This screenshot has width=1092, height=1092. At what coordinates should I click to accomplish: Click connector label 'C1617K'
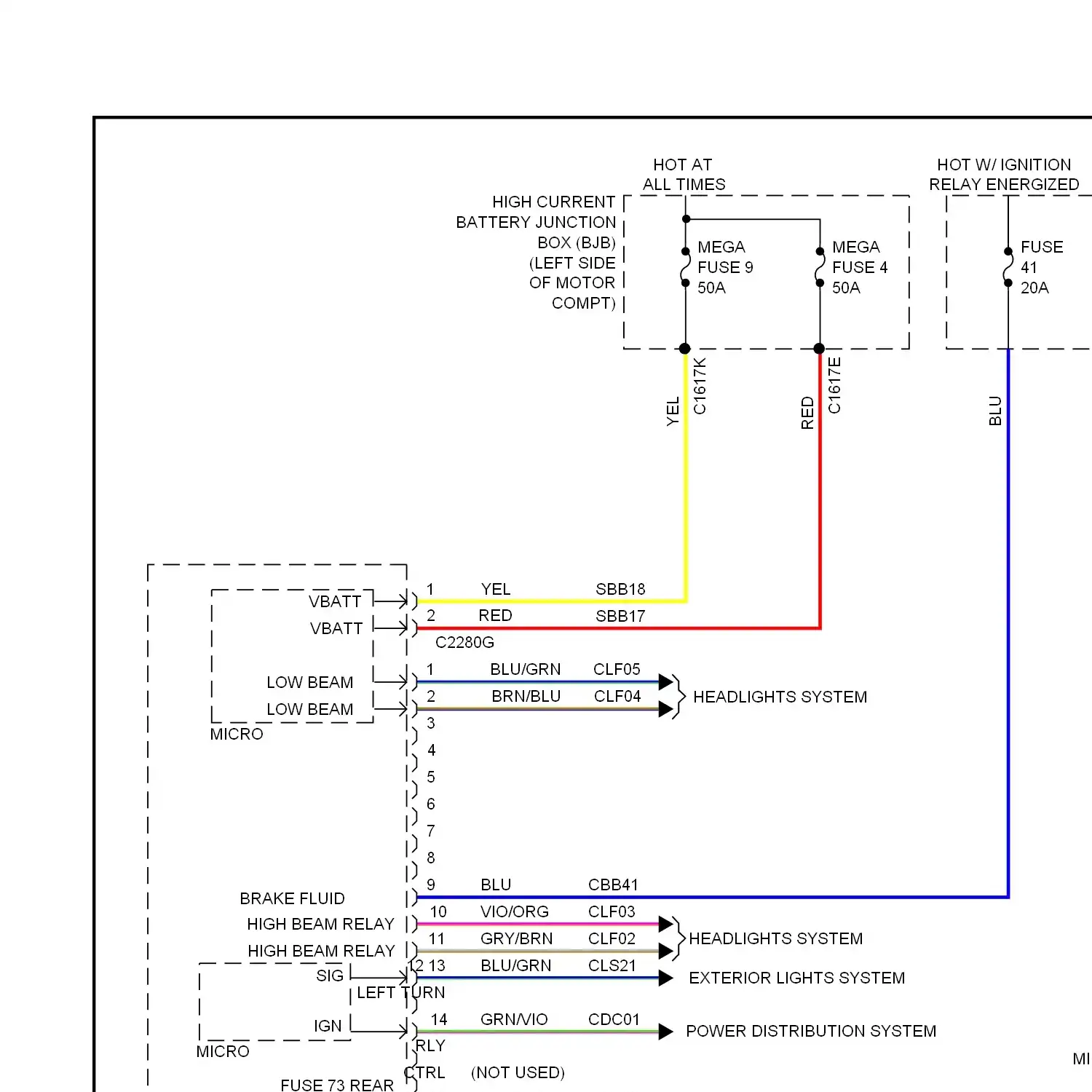coord(700,385)
